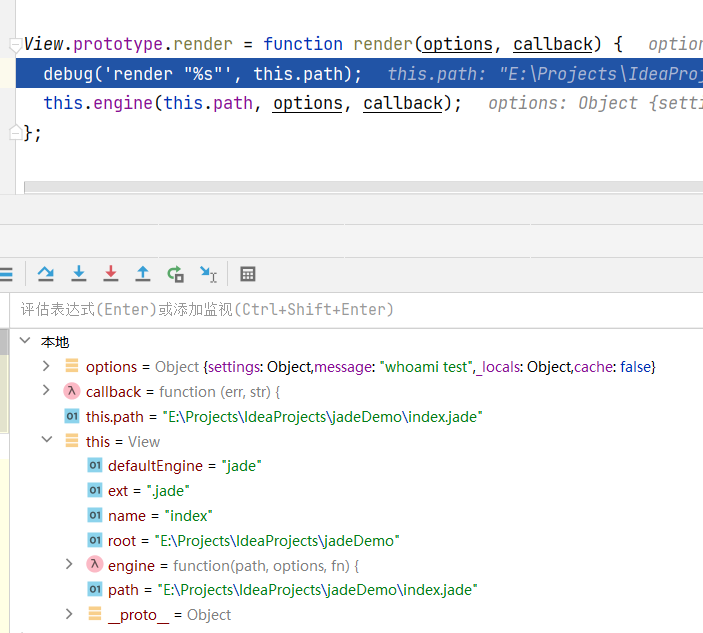Click the value icon beside root
Image resolution: width=703 pixels, height=633 pixels.
click(x=95, y=540)
